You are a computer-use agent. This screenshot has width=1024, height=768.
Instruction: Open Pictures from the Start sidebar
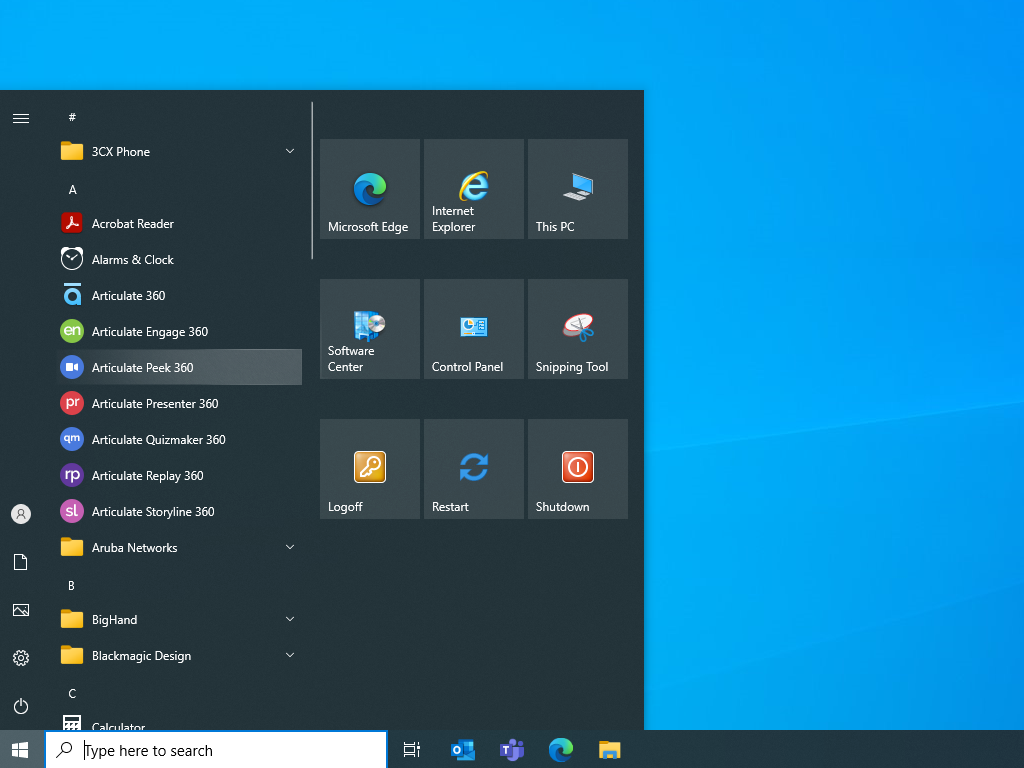point(21,610)
